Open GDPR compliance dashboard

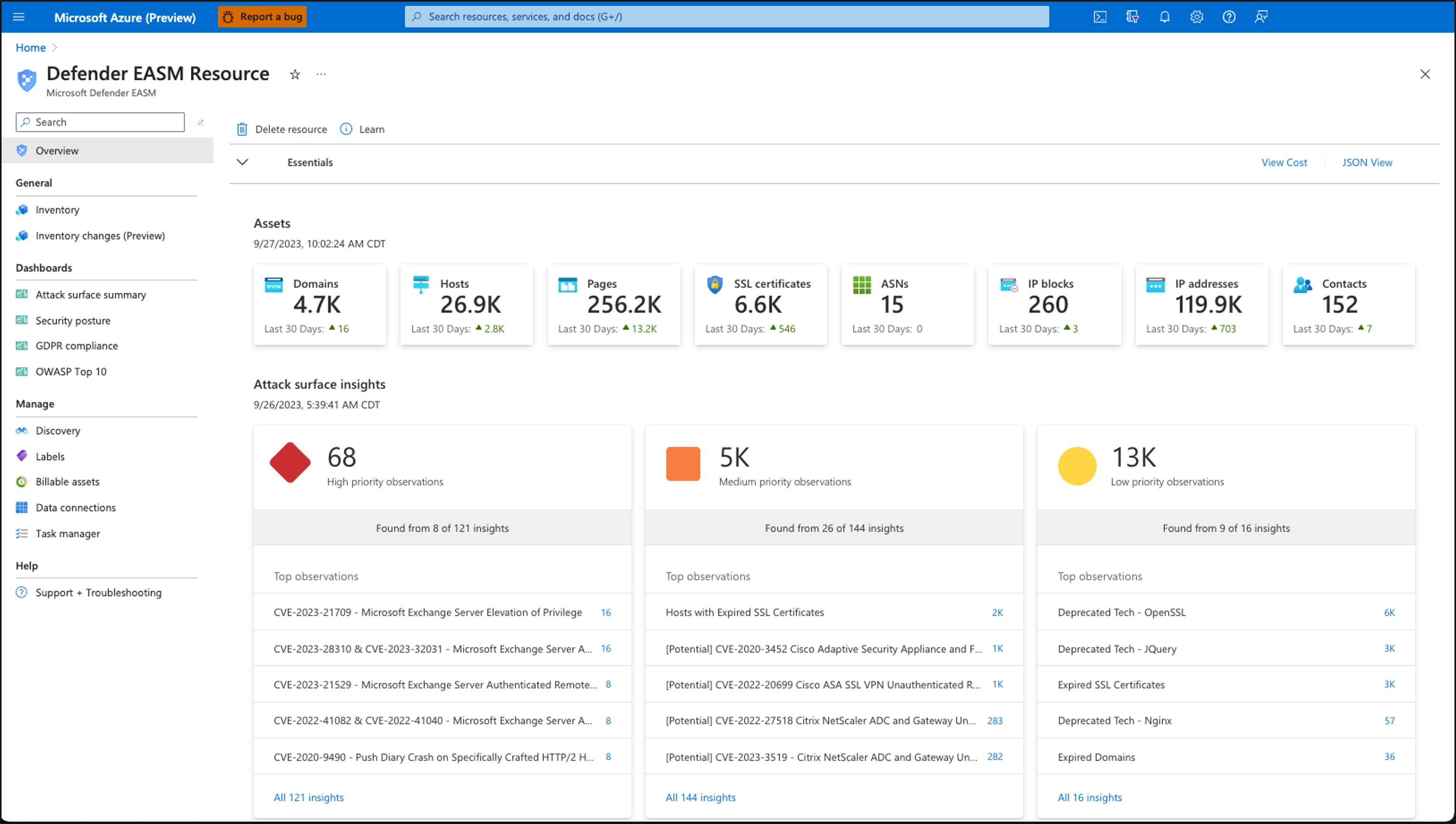click(77, 345)
